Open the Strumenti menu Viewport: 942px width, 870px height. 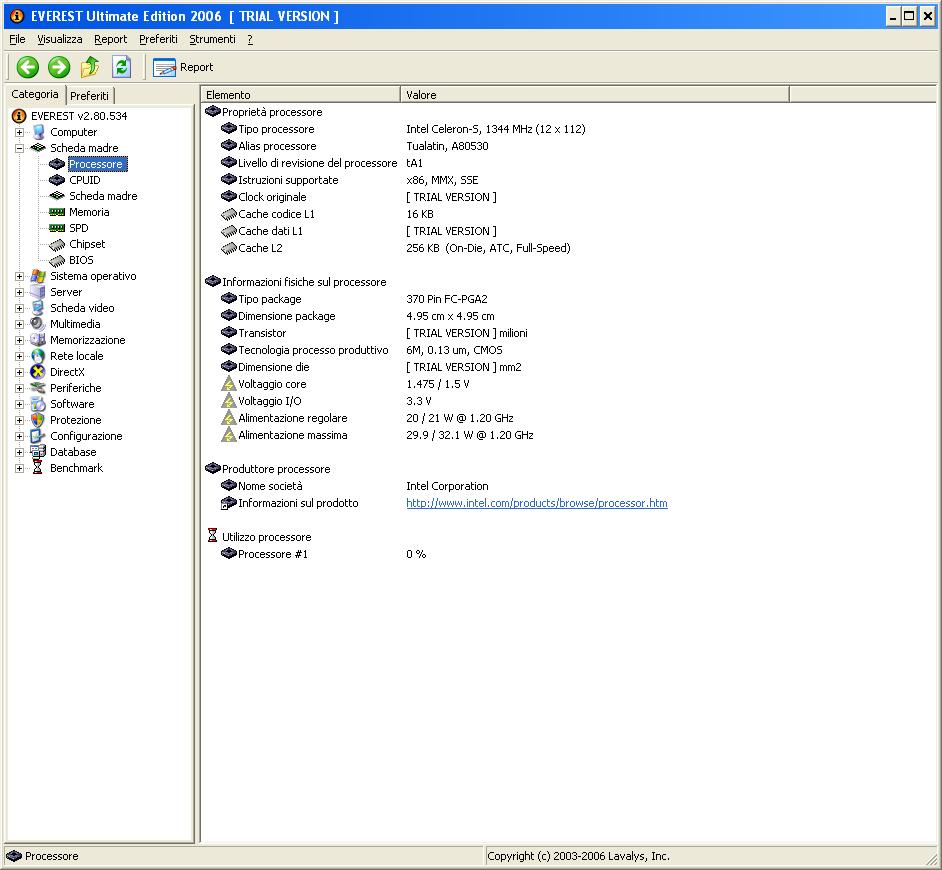point(213,39)
